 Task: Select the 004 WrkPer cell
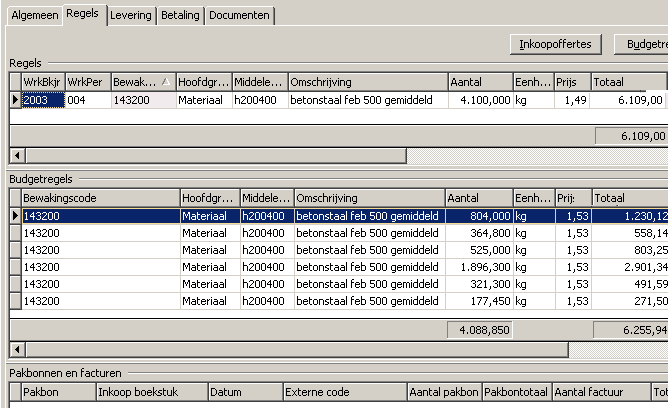click(88, 100)
